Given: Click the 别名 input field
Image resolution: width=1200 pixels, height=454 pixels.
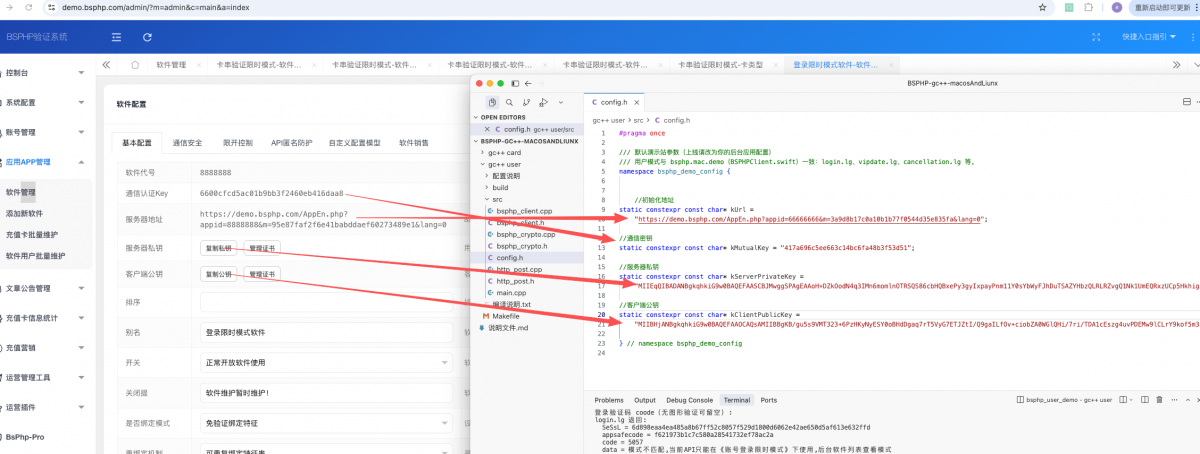Looking at the screenshot, I should (327, 332).
